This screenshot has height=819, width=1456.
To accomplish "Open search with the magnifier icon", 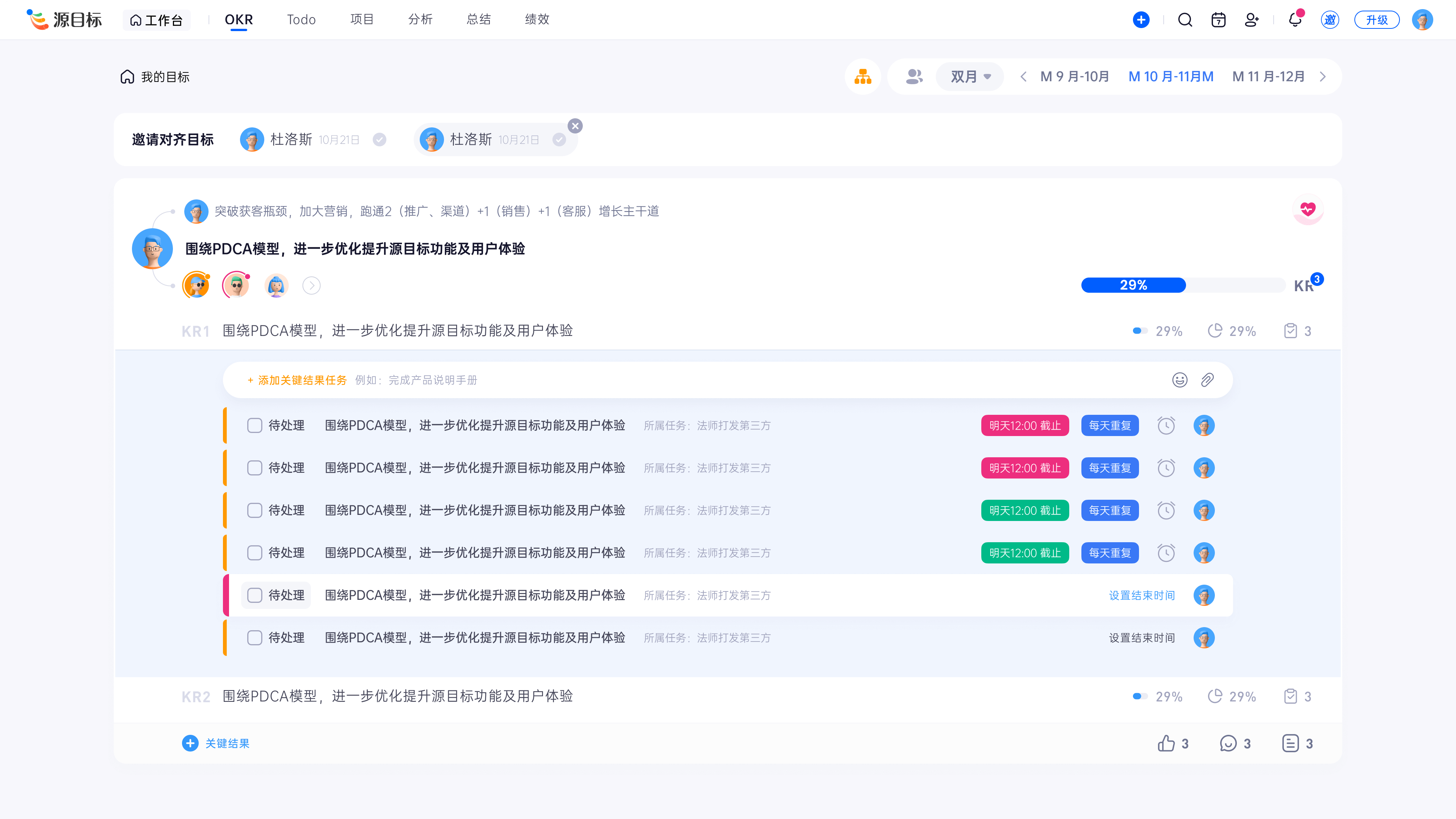I will (x=1185, y=20).
